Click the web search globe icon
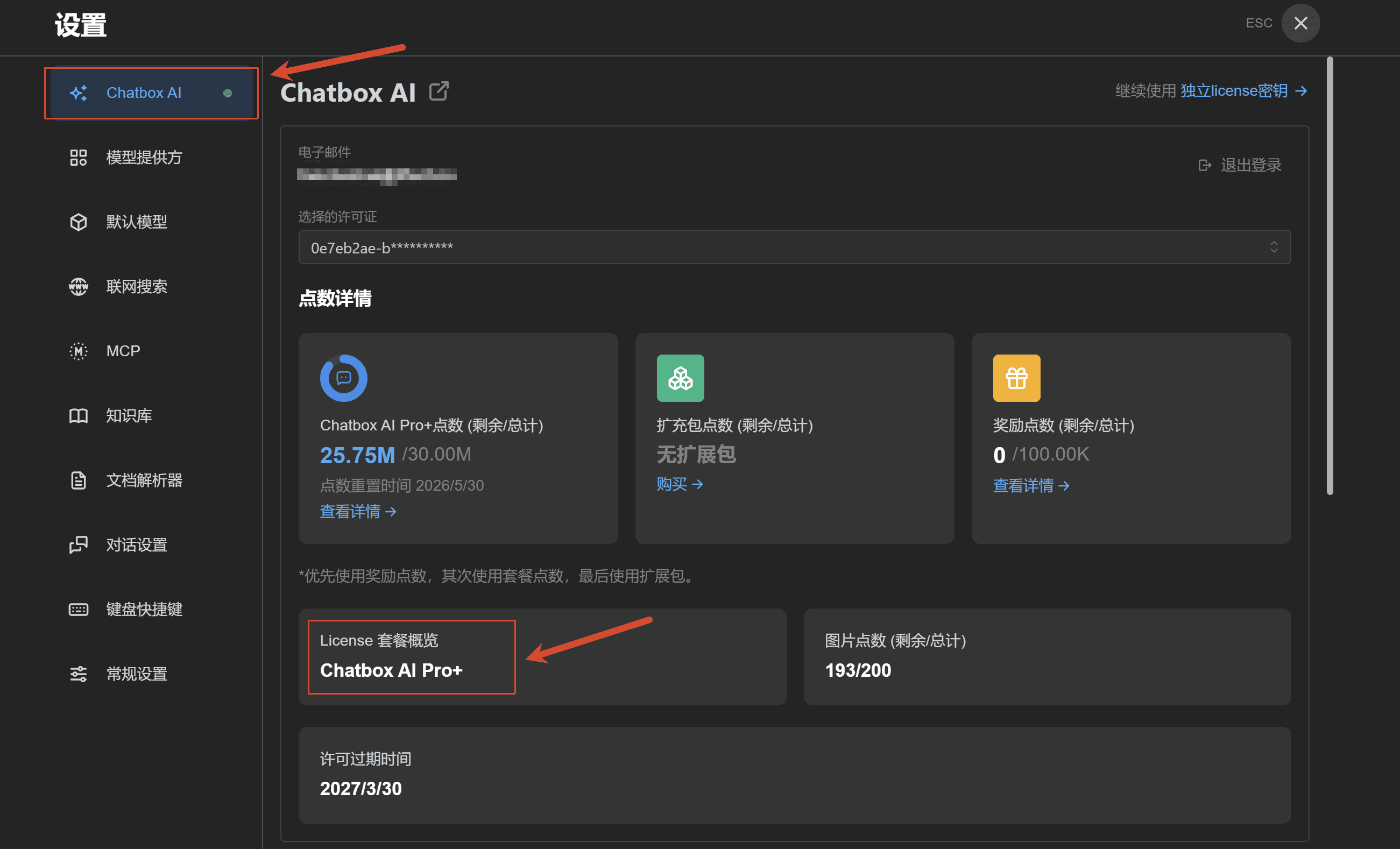Screen dimensions: 1400x849 coord(79,286)
